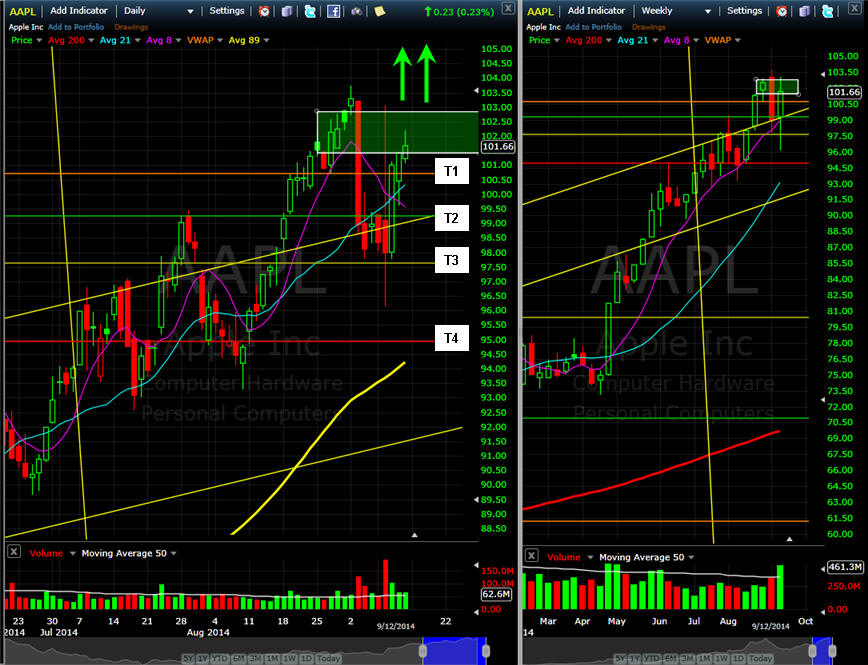Open the Weekly timeframe dropdown

click(x=676, y=11)
